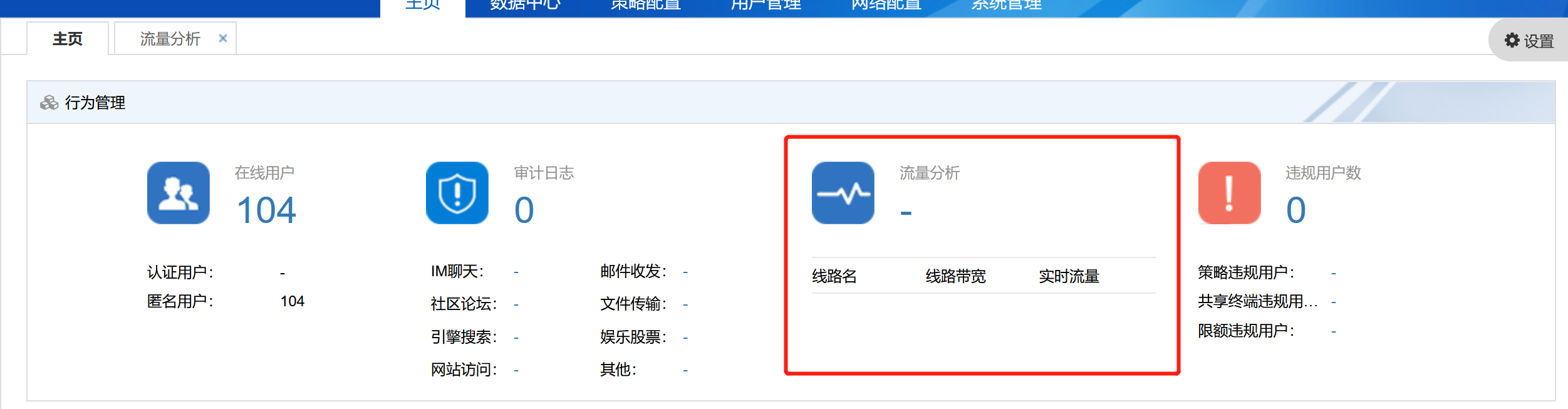Click the 网站访问 label

[464, 370]
